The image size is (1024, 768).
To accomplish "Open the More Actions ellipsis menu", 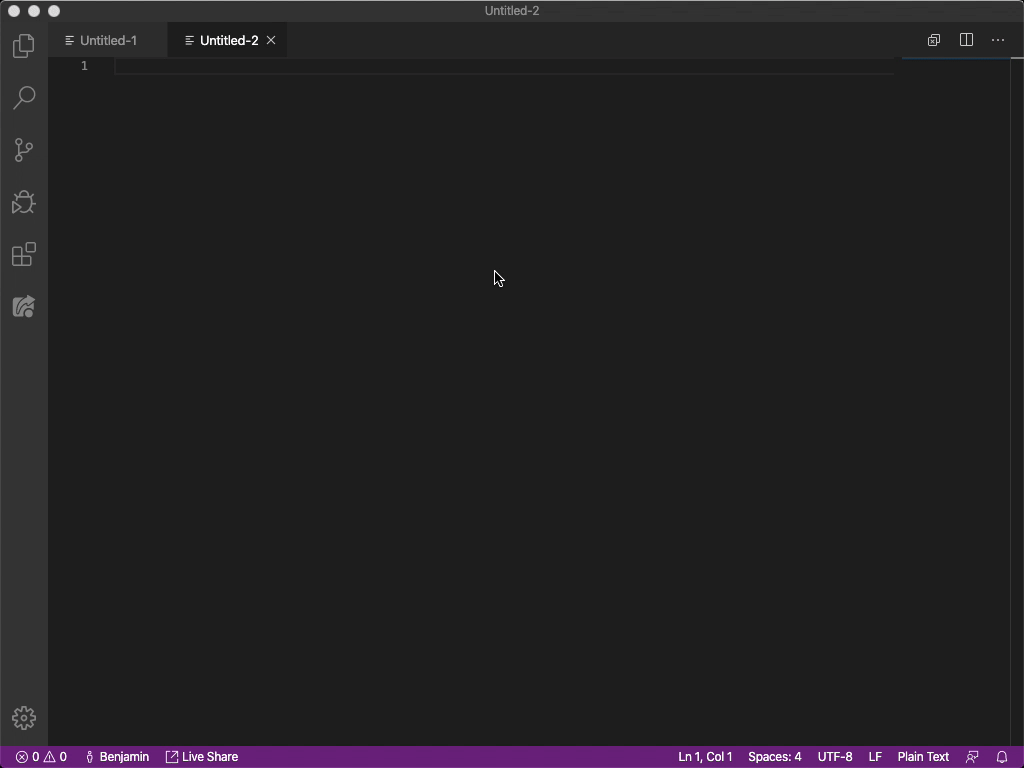I will pyautogui.click(x=997, y=40).
